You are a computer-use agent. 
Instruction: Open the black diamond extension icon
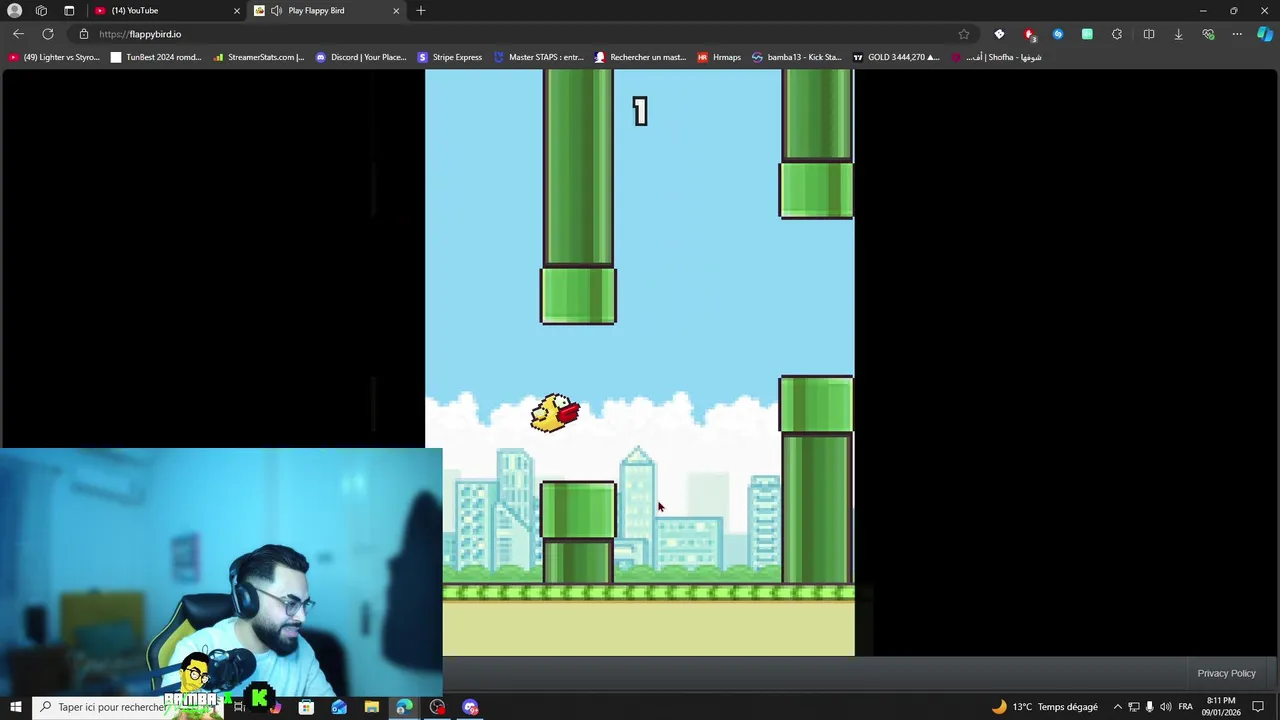coord(999,34)
